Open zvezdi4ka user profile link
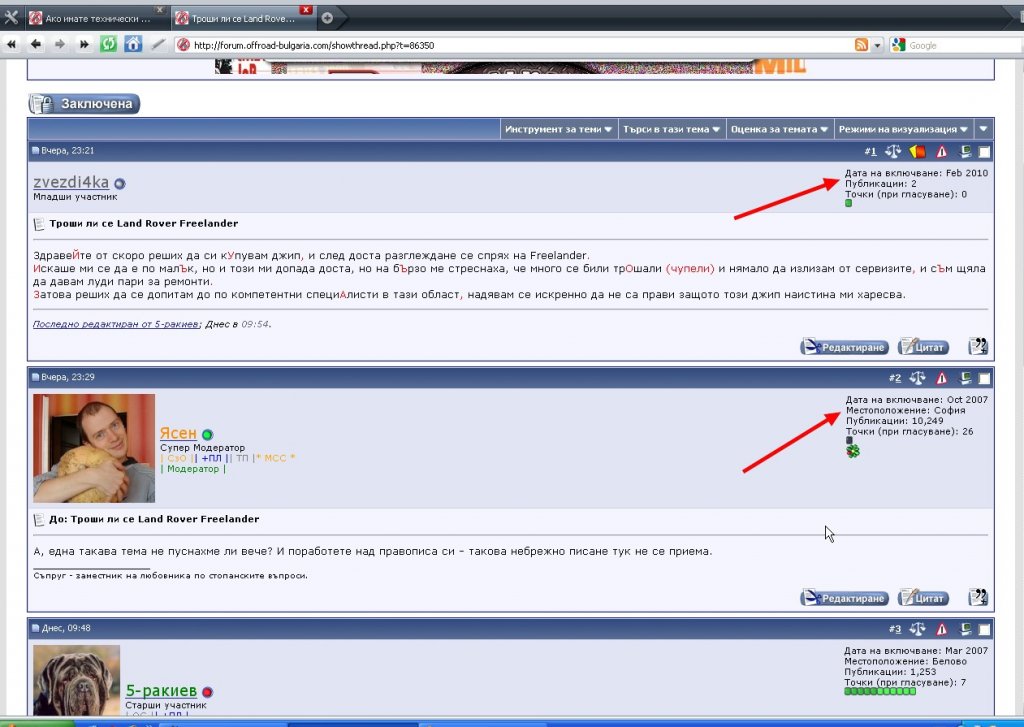Viewport: 1024px width, 727px height. click(71, 182)
